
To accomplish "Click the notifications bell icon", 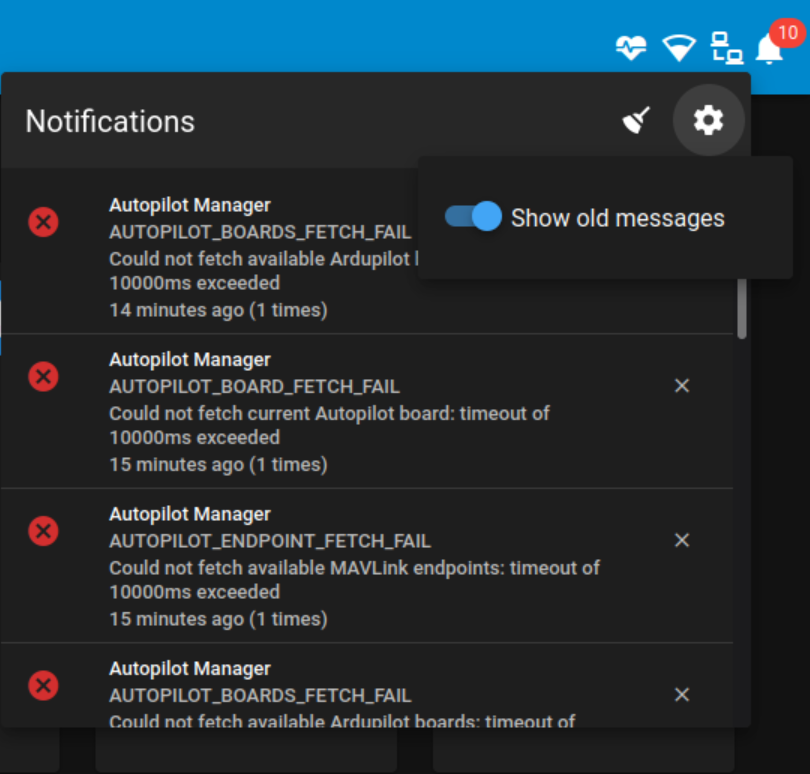I will click(x=769, y=50).
